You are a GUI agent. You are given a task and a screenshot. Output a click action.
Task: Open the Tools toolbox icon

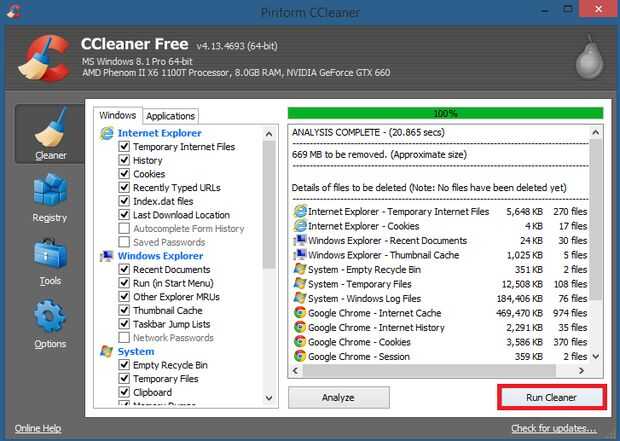[50, 253]
